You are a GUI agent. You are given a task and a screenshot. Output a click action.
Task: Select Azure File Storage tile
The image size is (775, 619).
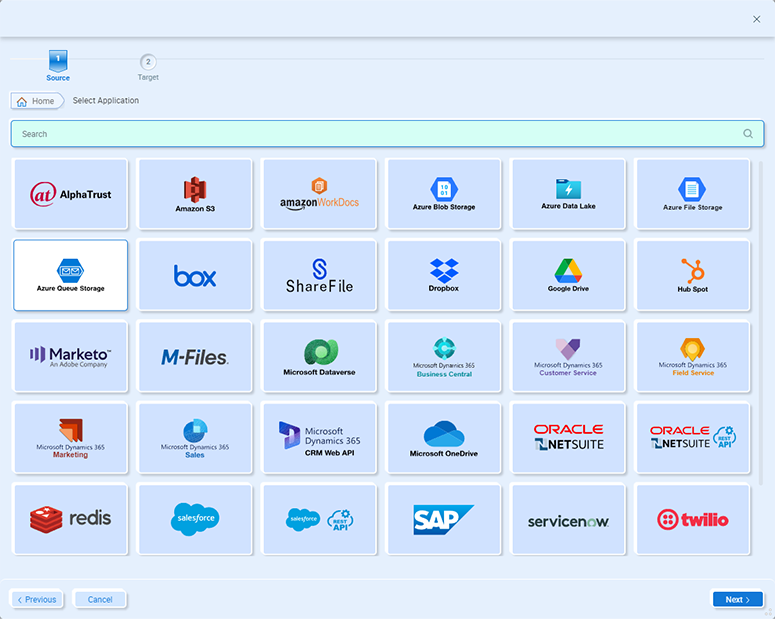693,194
